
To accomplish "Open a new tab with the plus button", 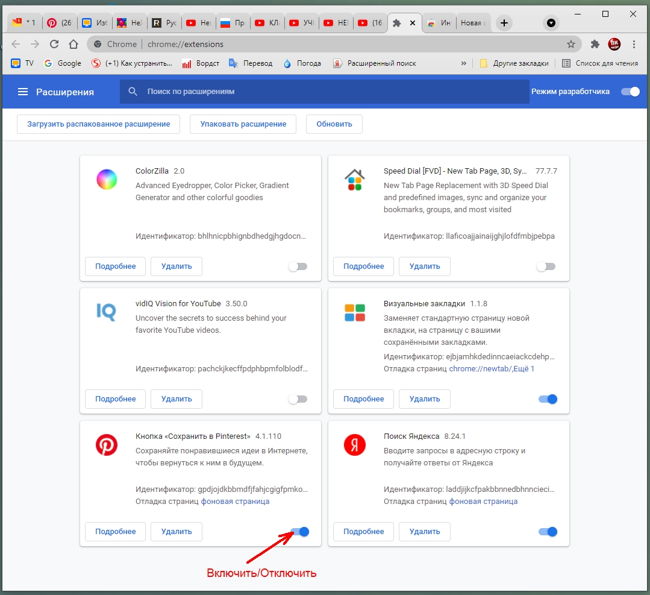I will [504, 23].
